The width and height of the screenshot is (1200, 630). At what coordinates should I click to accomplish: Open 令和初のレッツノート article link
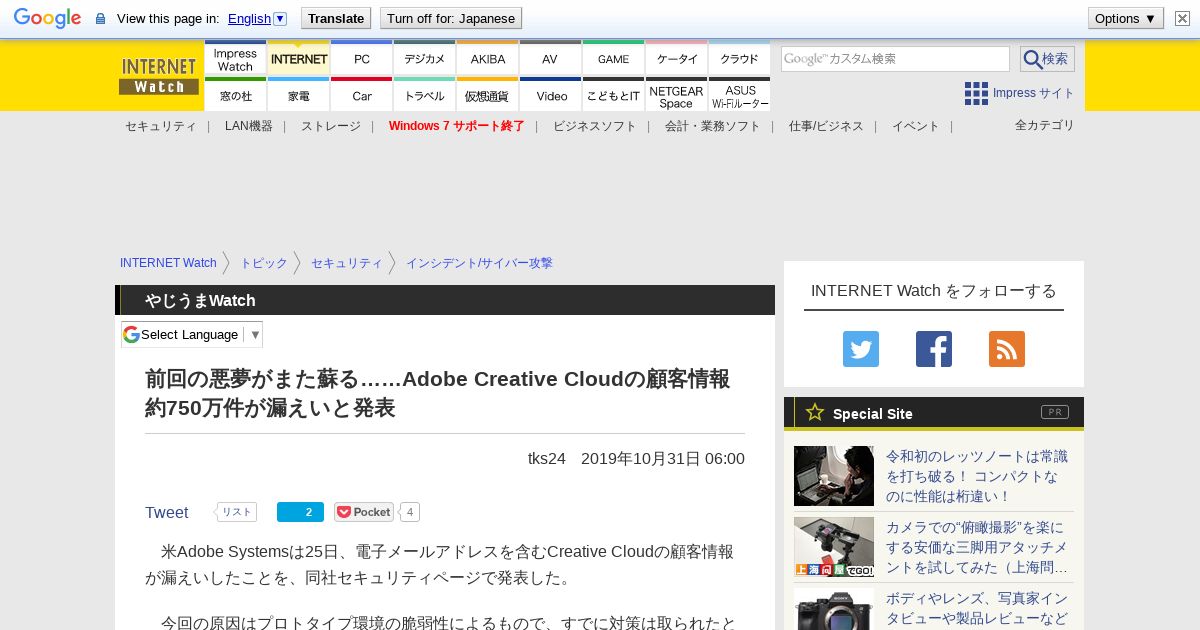pyautogui.click(x=977, y=476)
